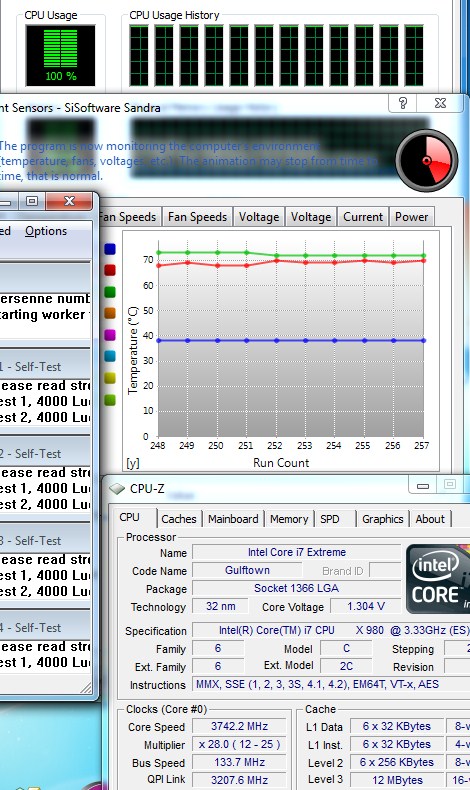The height and width of the screenshot is (790, 470).
Task: Toggle the red series color swatch
Action: coord(110,271)
